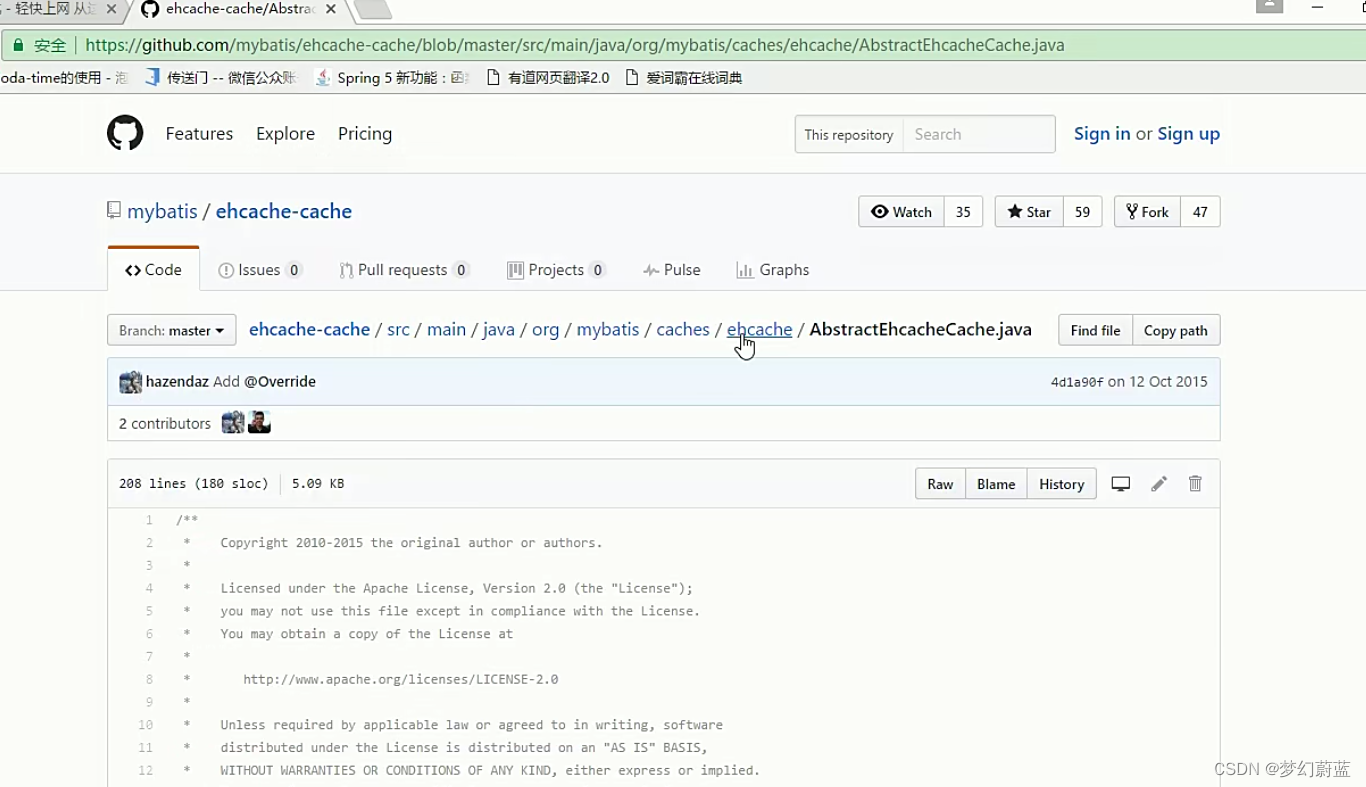The height and width of the screenshot is (787, 1366).
Task: Open the ehcache-cache repository title link
Action: (284, 211)
